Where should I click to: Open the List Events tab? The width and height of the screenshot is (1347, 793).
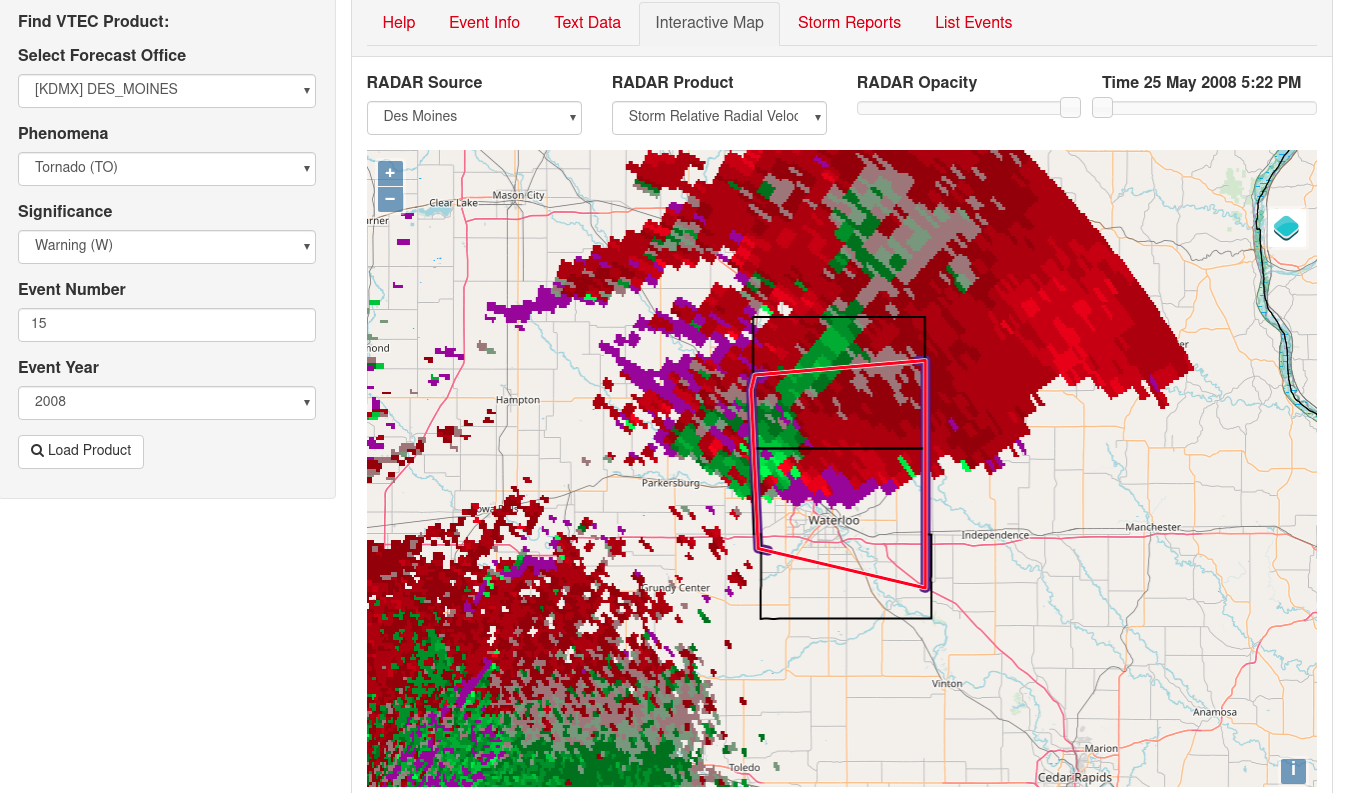click(x=973, y=23)
